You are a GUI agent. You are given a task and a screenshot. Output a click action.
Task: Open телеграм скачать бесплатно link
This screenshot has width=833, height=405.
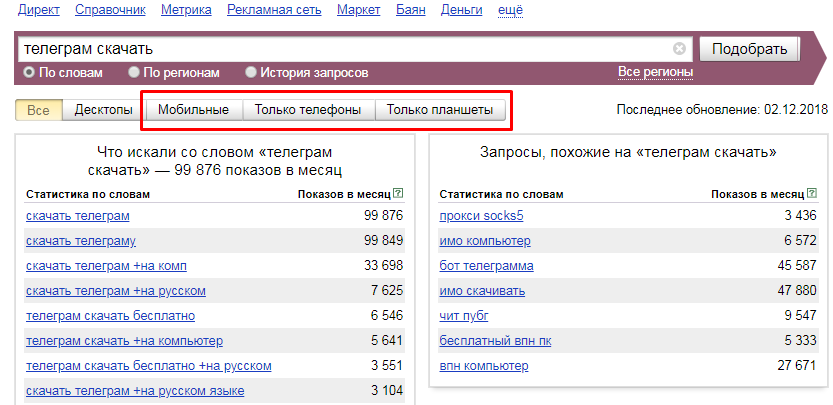[110, 316]
